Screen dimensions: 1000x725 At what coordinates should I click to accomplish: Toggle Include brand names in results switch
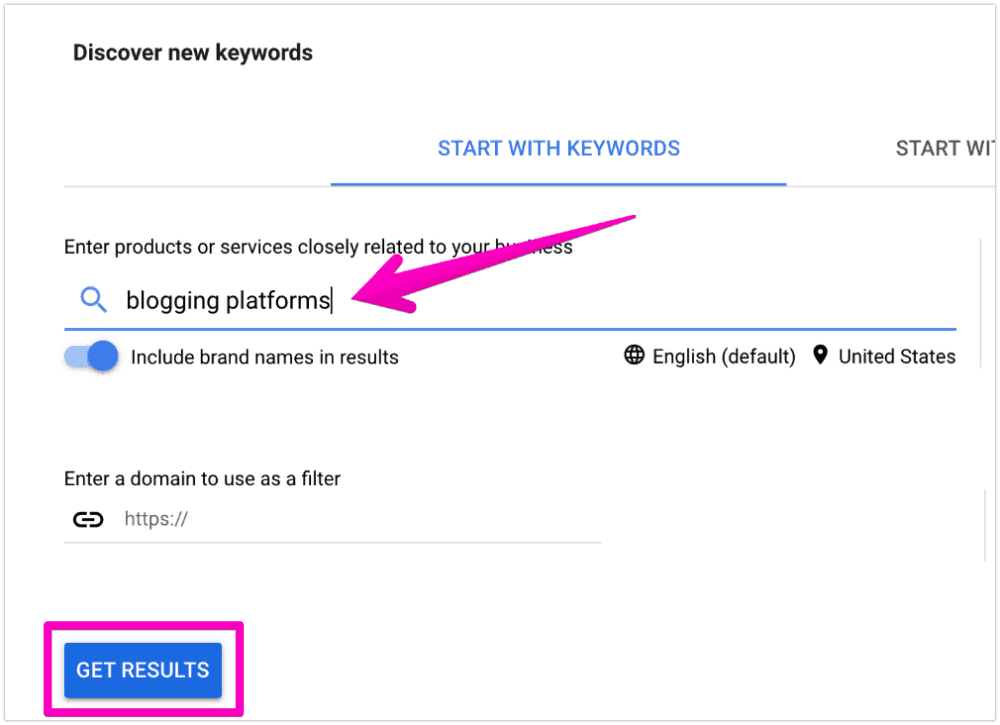pos(91,356)
